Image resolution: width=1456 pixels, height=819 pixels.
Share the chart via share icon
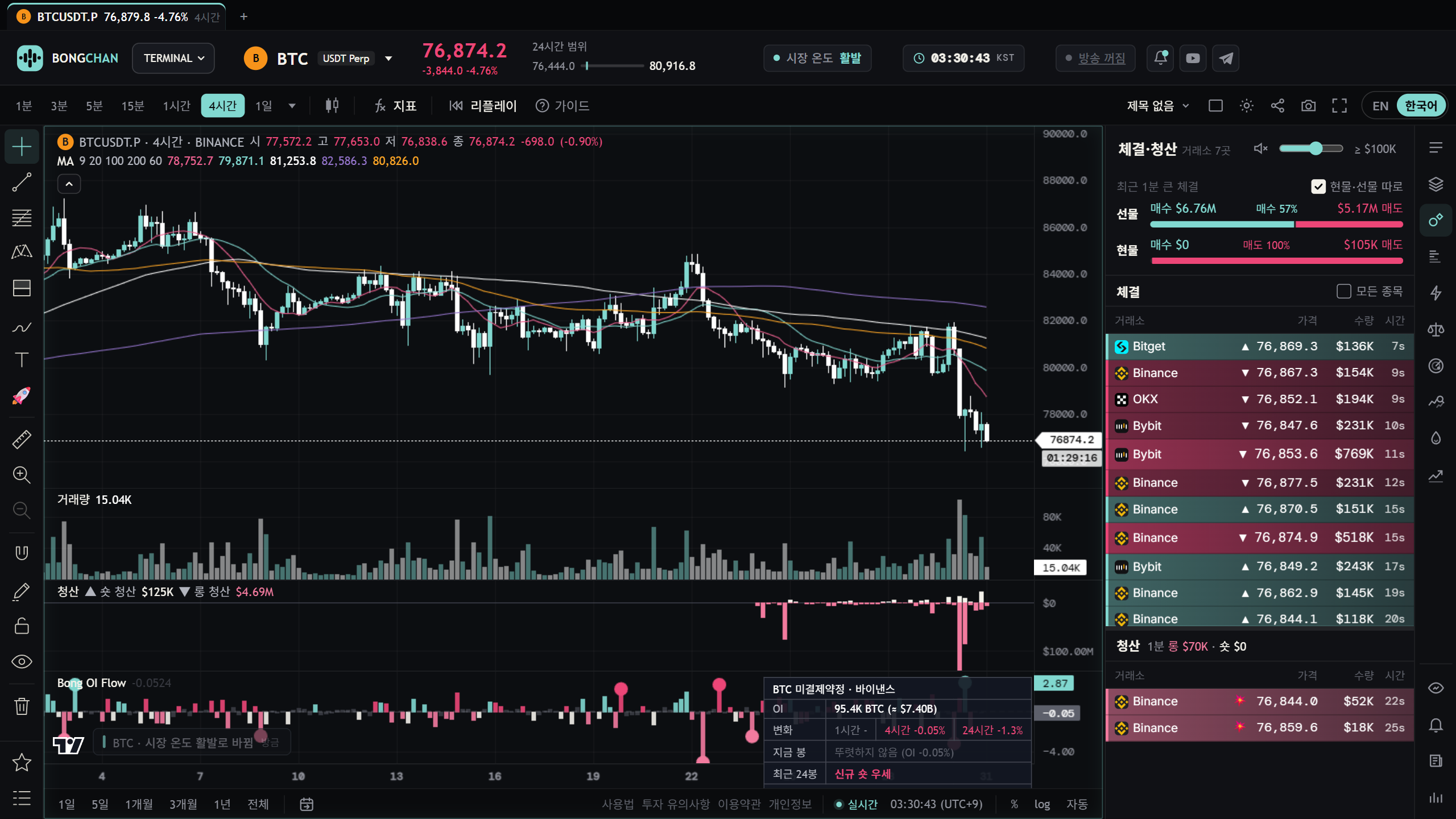point(1277,106)
